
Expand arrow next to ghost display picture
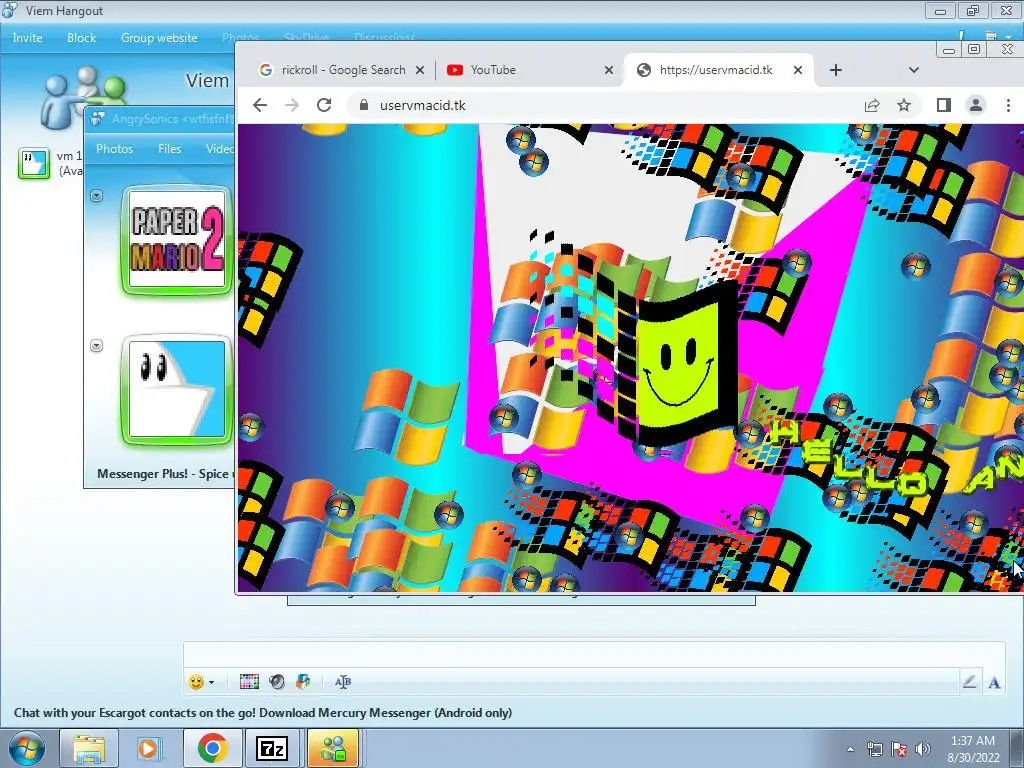(x=97, y=345)
